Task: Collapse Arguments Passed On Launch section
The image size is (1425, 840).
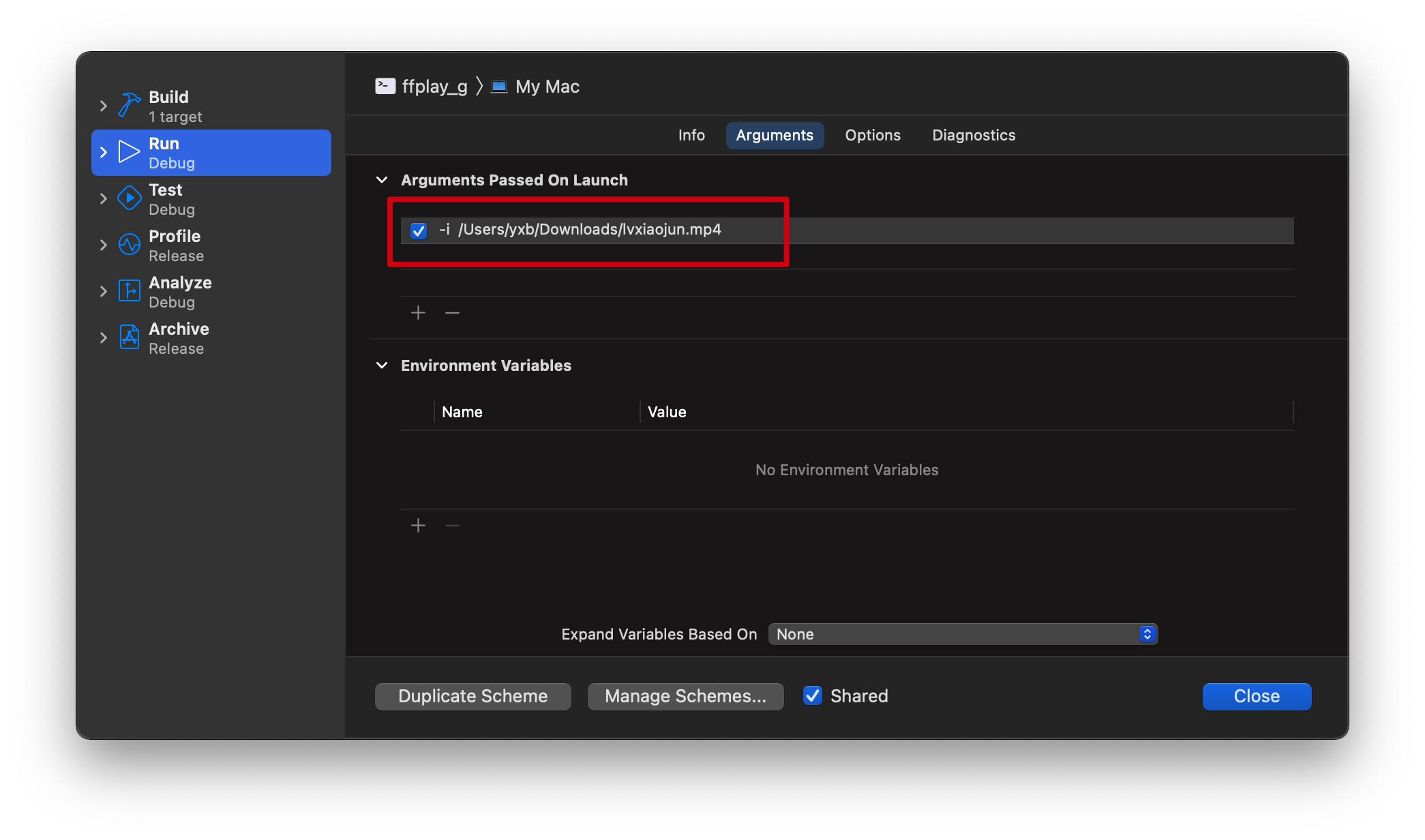Action: pos(382,180)
